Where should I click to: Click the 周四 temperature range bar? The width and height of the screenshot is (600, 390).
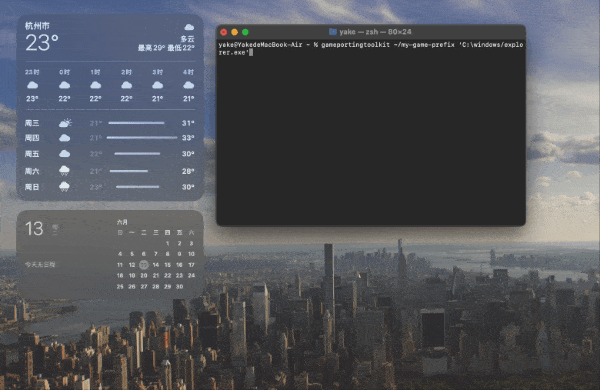[x=142, y=137]
